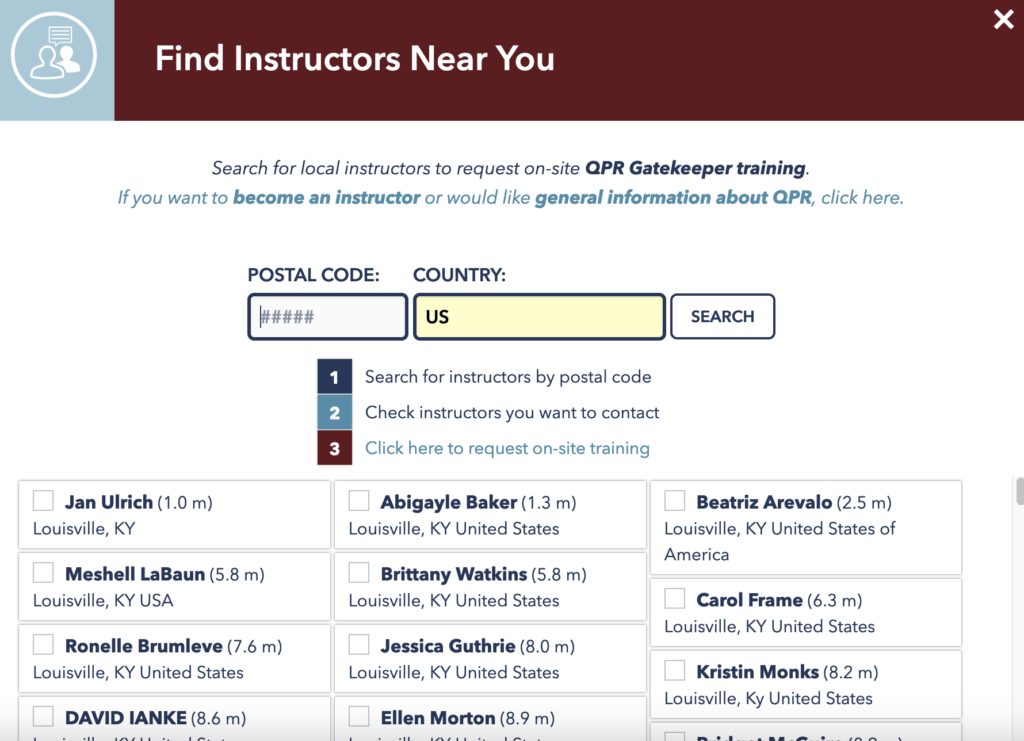Click the 'Find Instructors Near You' heading
Screen dimensions: 1024x741
click(355, 59)
